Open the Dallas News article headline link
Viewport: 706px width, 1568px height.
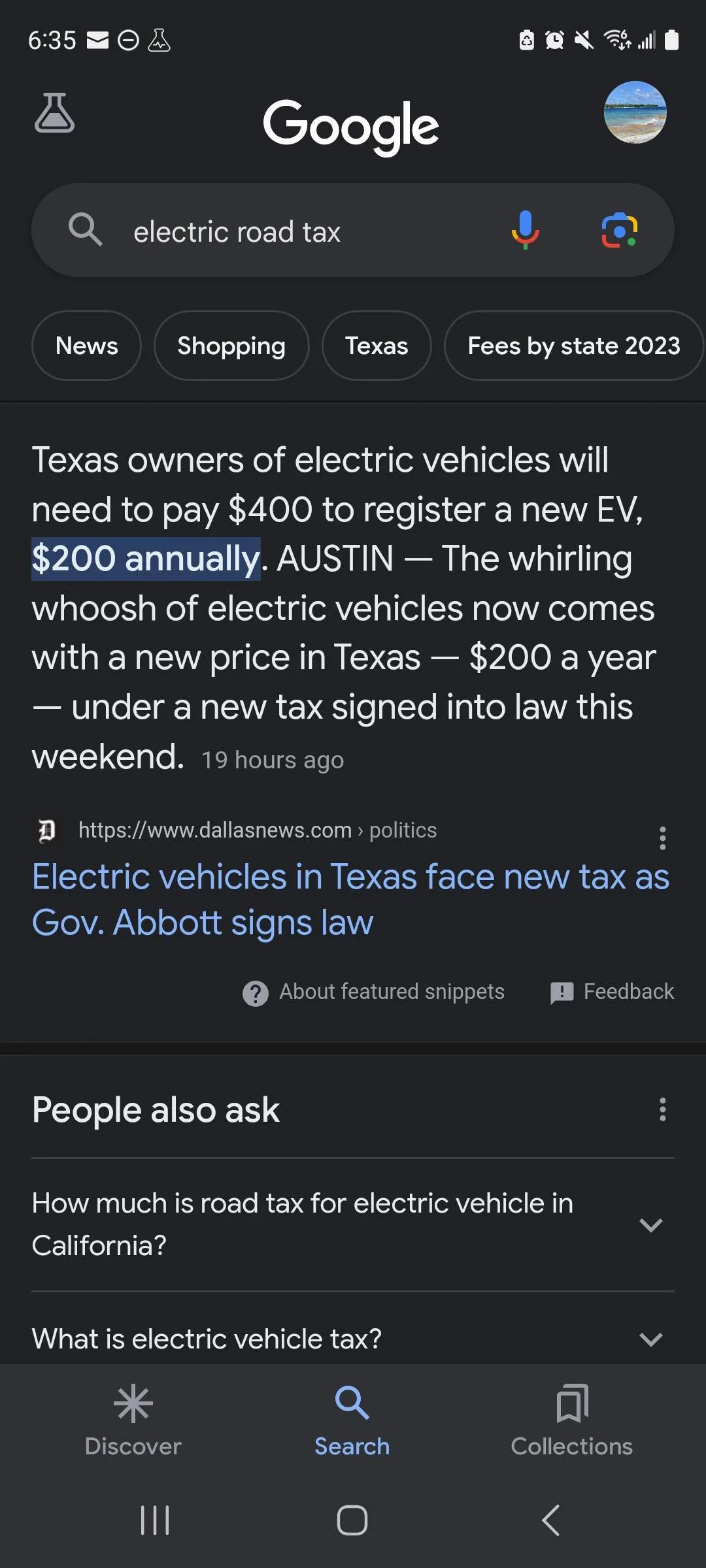click(x=350, y=899)
